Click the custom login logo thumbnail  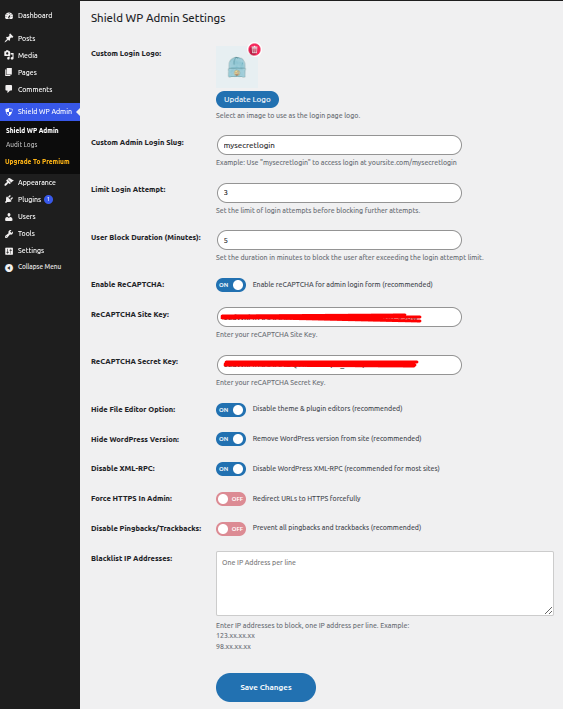[237, 67]
